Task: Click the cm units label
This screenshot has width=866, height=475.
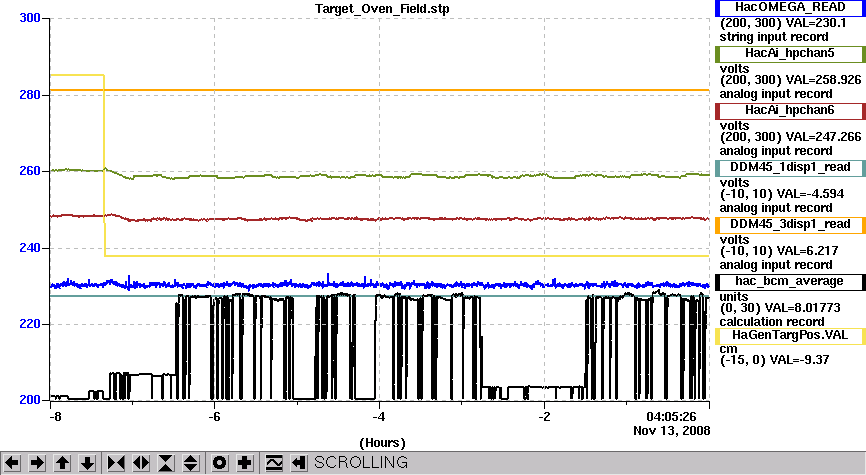Action: 728,349
